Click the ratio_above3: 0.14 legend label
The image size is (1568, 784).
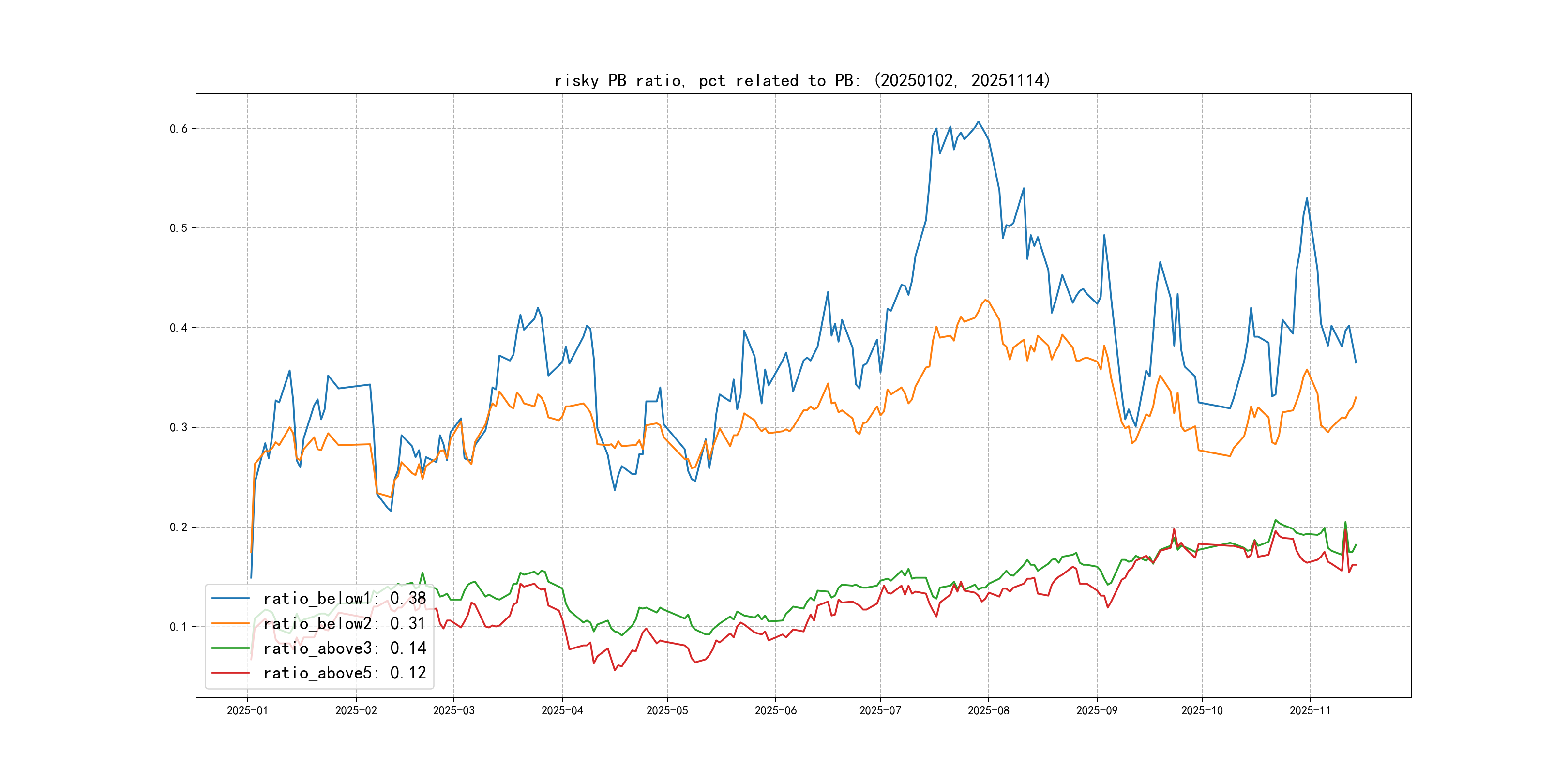click(345, 648)
